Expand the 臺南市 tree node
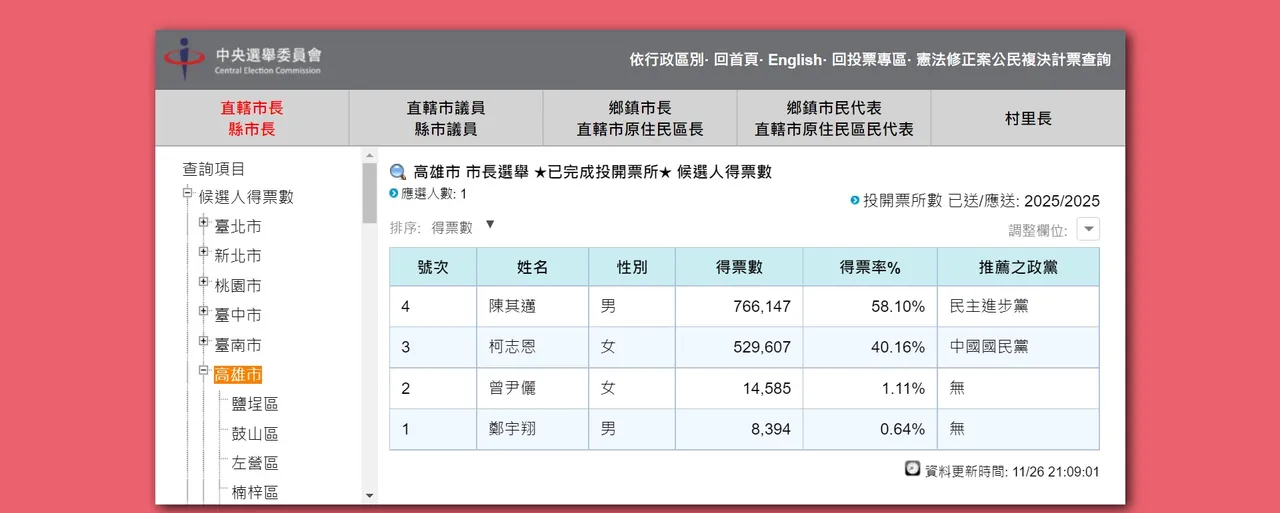Image resolution: width=1280 pixels, height=513 pixels. coord(203,341)
